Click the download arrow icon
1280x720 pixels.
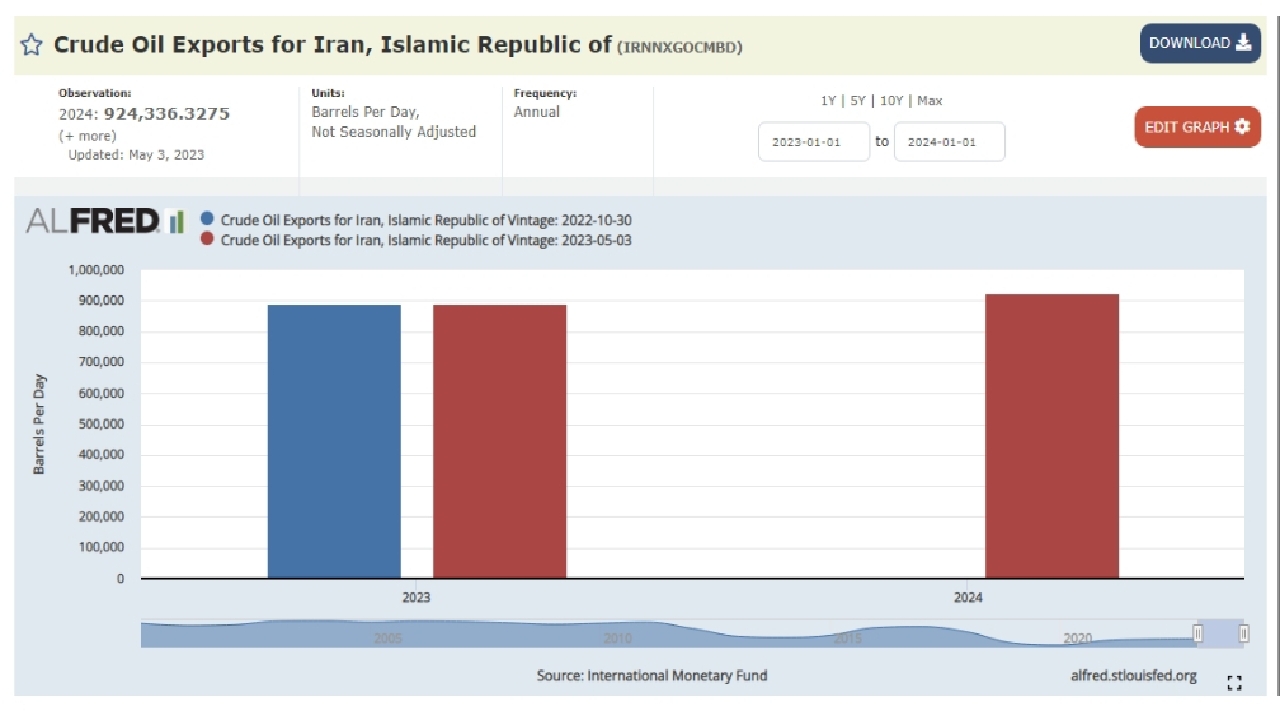coord(1244,42)
